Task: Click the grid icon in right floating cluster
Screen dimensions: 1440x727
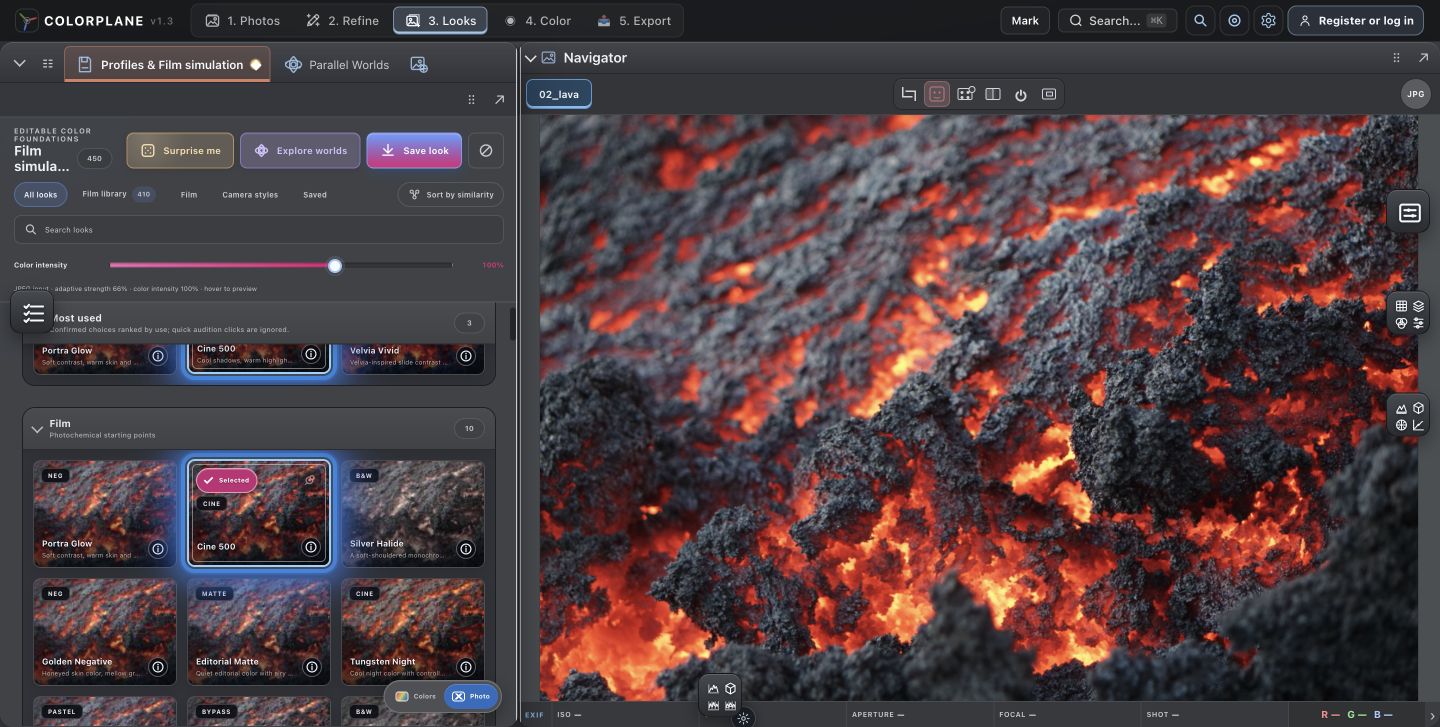Action: [1401, 306]
